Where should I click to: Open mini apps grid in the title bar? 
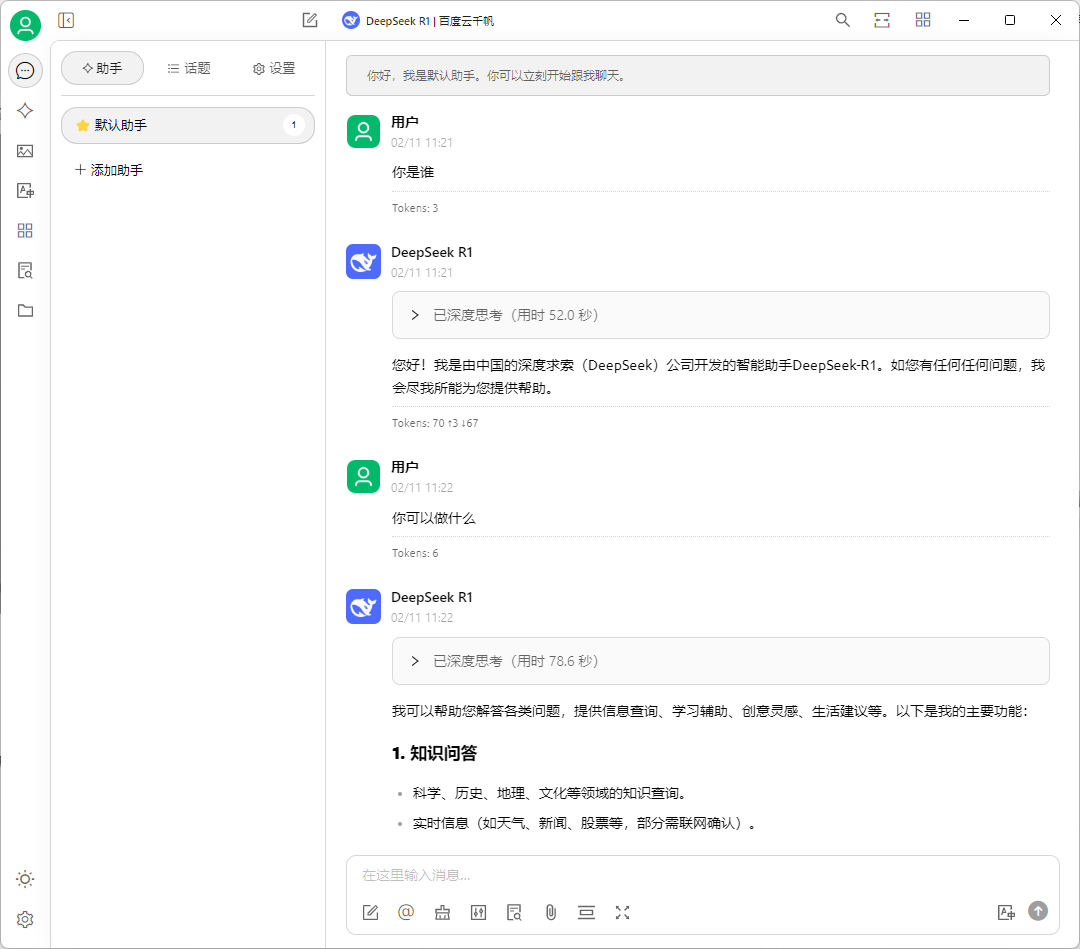point(923,20)
